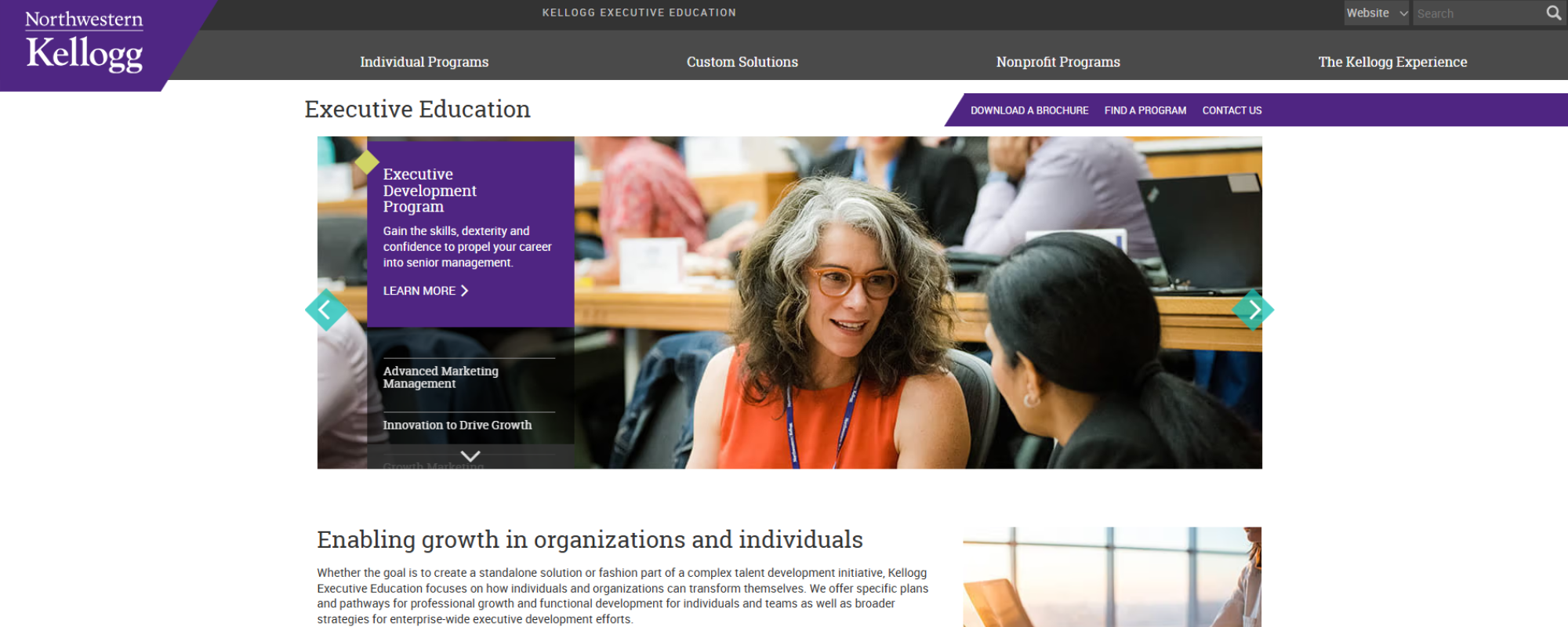Click Learn More on Executive Development Program
This screenshot has height=627, width=1568.
(x=426, y=291)
